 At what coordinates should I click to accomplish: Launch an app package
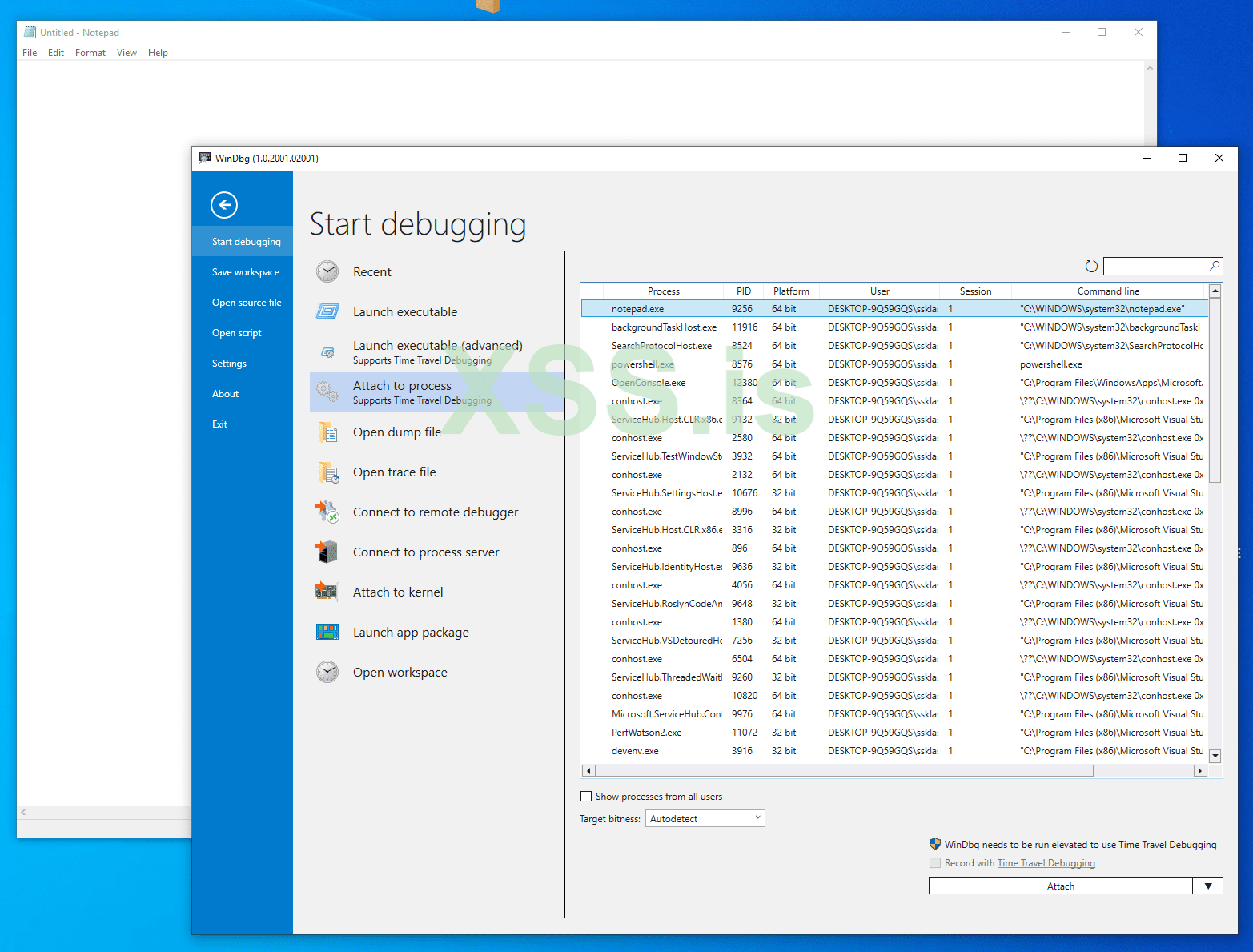tap(411, 632)
